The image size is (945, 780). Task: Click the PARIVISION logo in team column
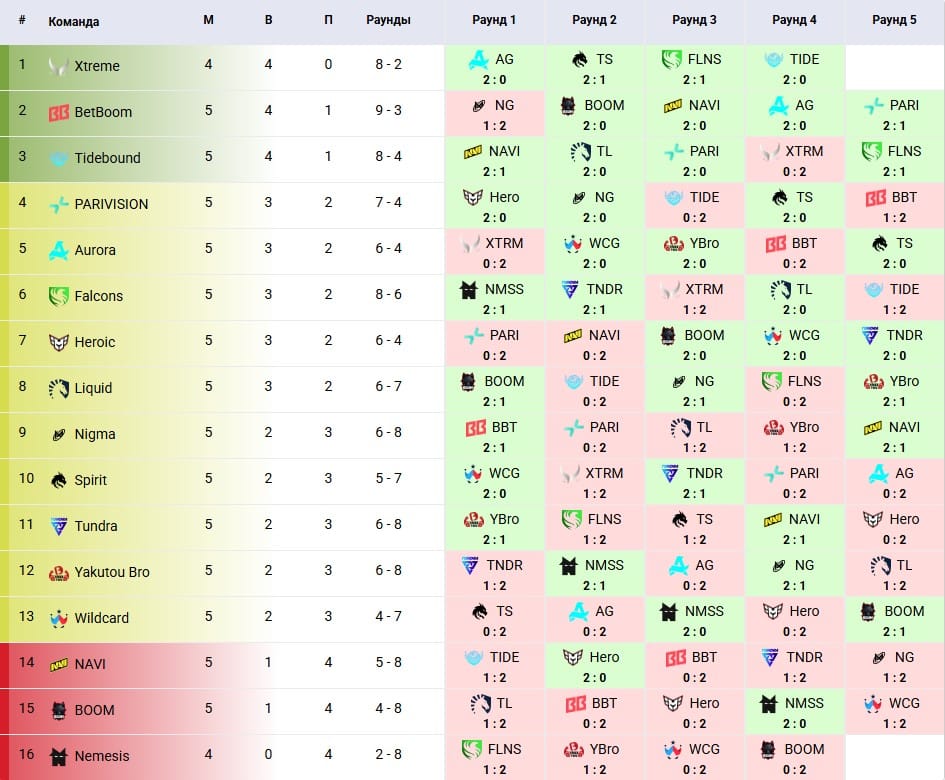[59, 204]
